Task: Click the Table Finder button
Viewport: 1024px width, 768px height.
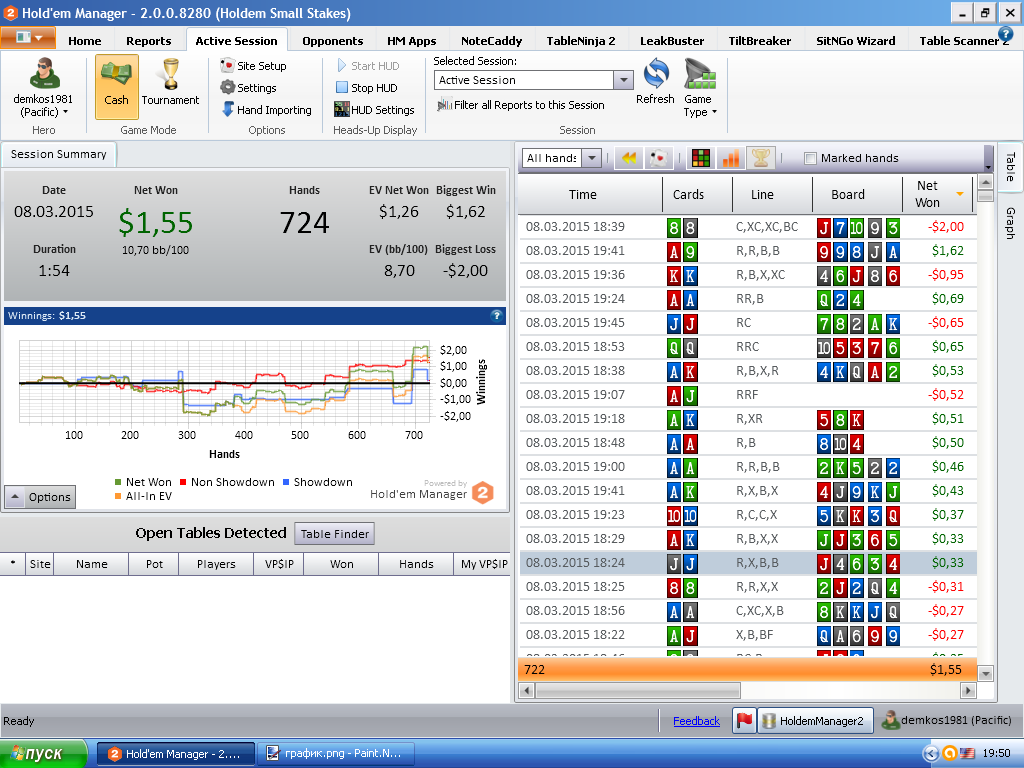Action: click(334, 534)
